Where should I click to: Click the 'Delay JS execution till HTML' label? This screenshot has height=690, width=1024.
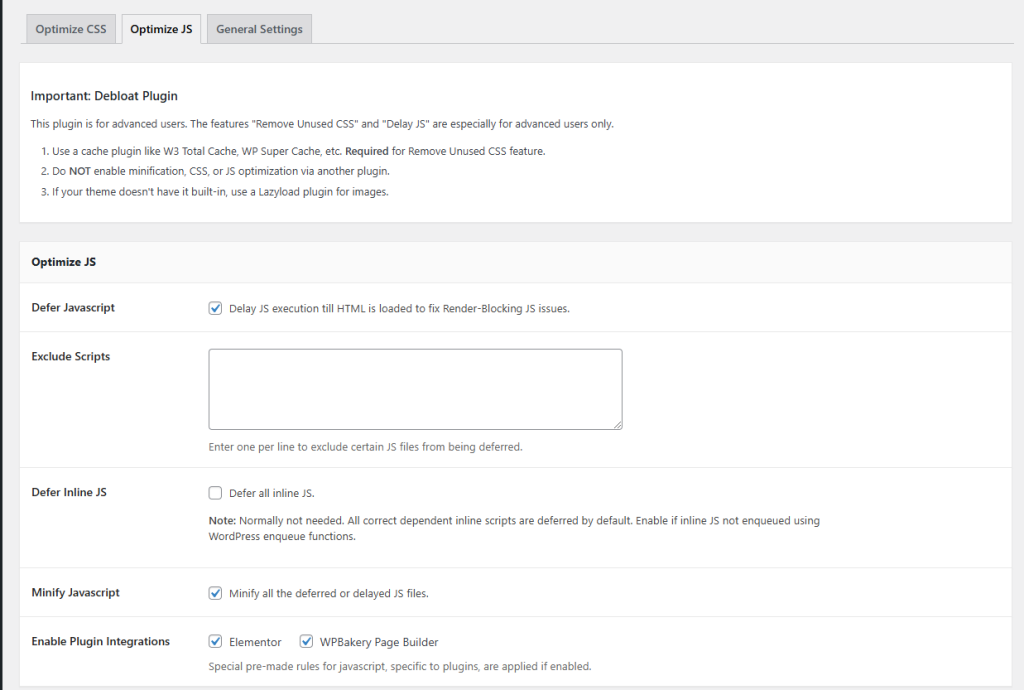[x=399, y=308]
